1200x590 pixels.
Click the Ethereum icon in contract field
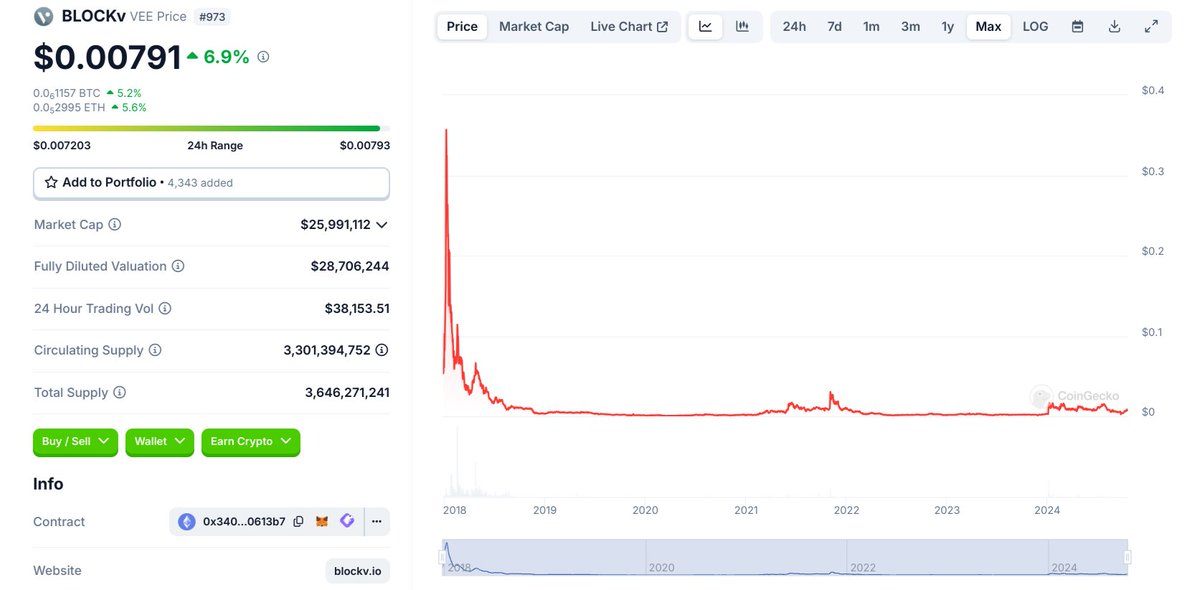tap(187, 522)
